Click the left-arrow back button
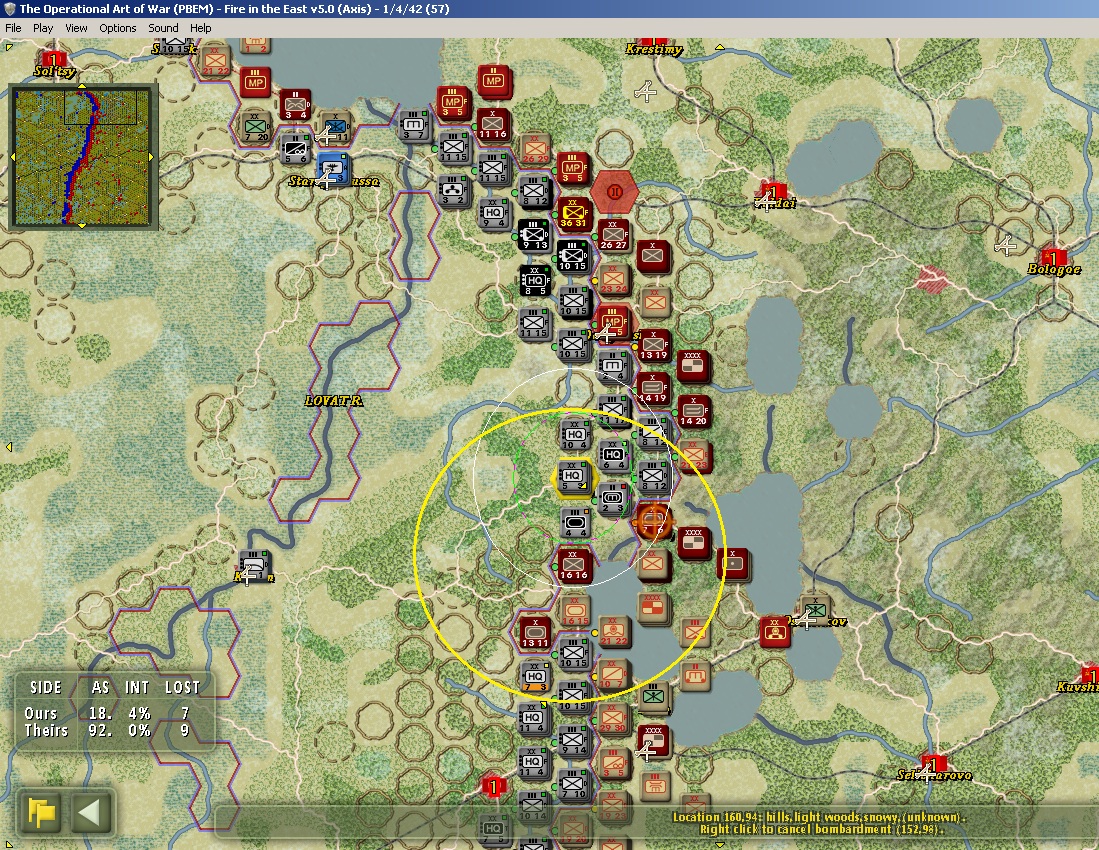Screen dimensions: 1099x850 point(91,812)
